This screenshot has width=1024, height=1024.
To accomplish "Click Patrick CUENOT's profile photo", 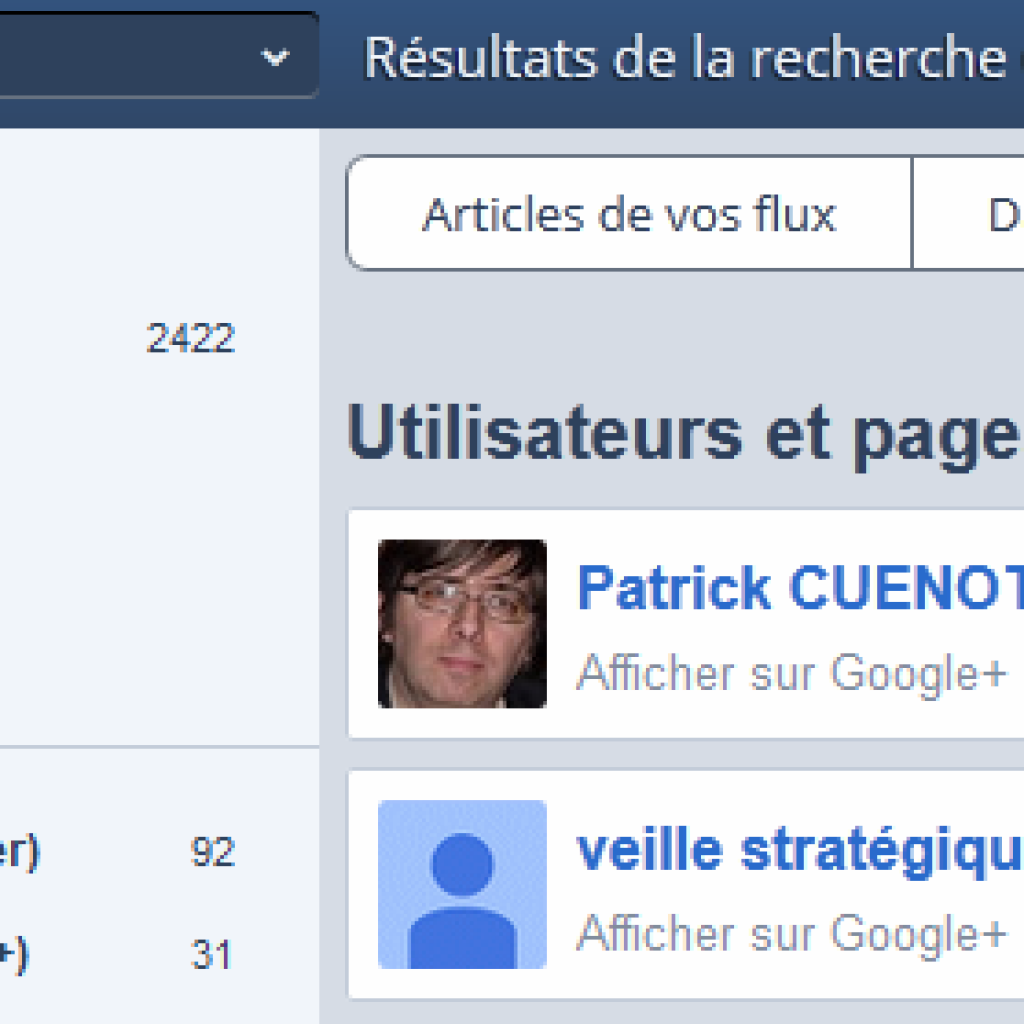I will pos(462,624).
